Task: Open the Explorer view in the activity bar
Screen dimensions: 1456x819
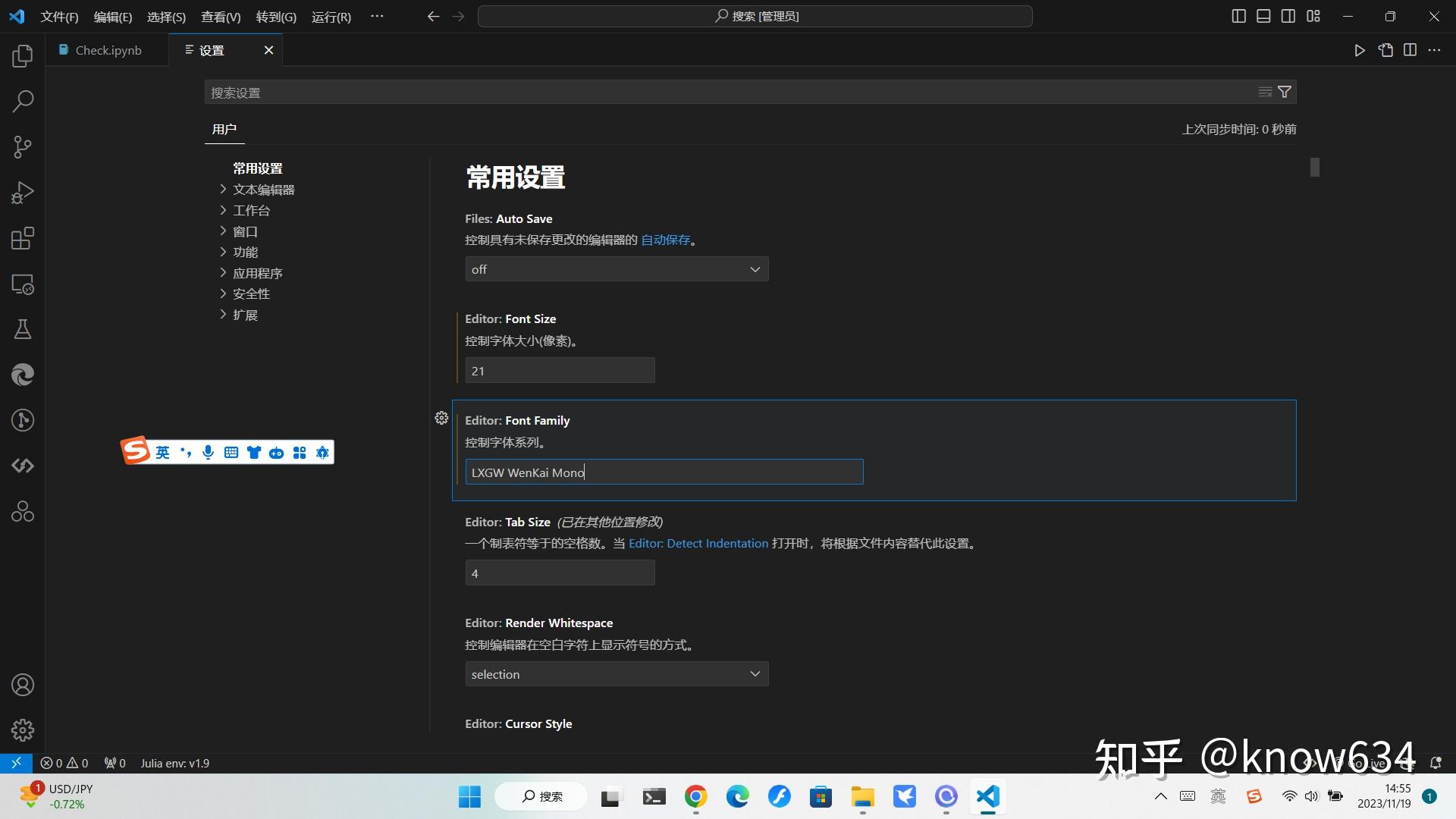Action: tap(22, 55)
